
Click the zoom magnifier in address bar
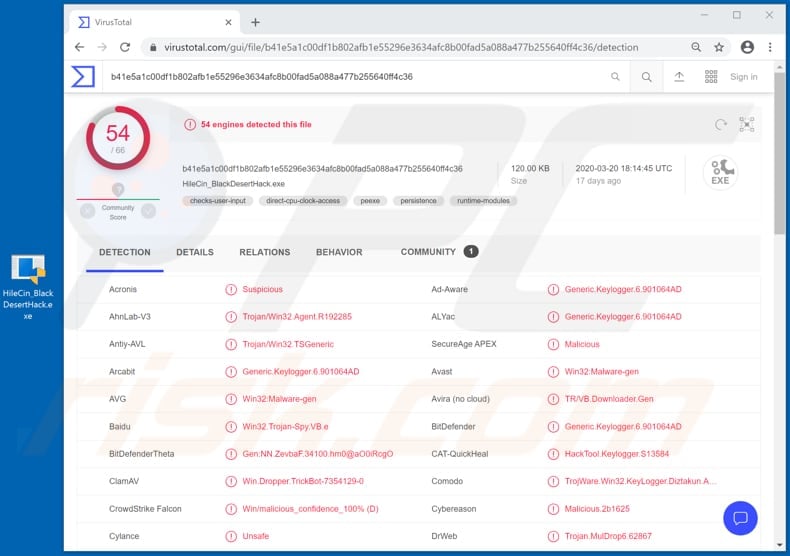(696, 47)
